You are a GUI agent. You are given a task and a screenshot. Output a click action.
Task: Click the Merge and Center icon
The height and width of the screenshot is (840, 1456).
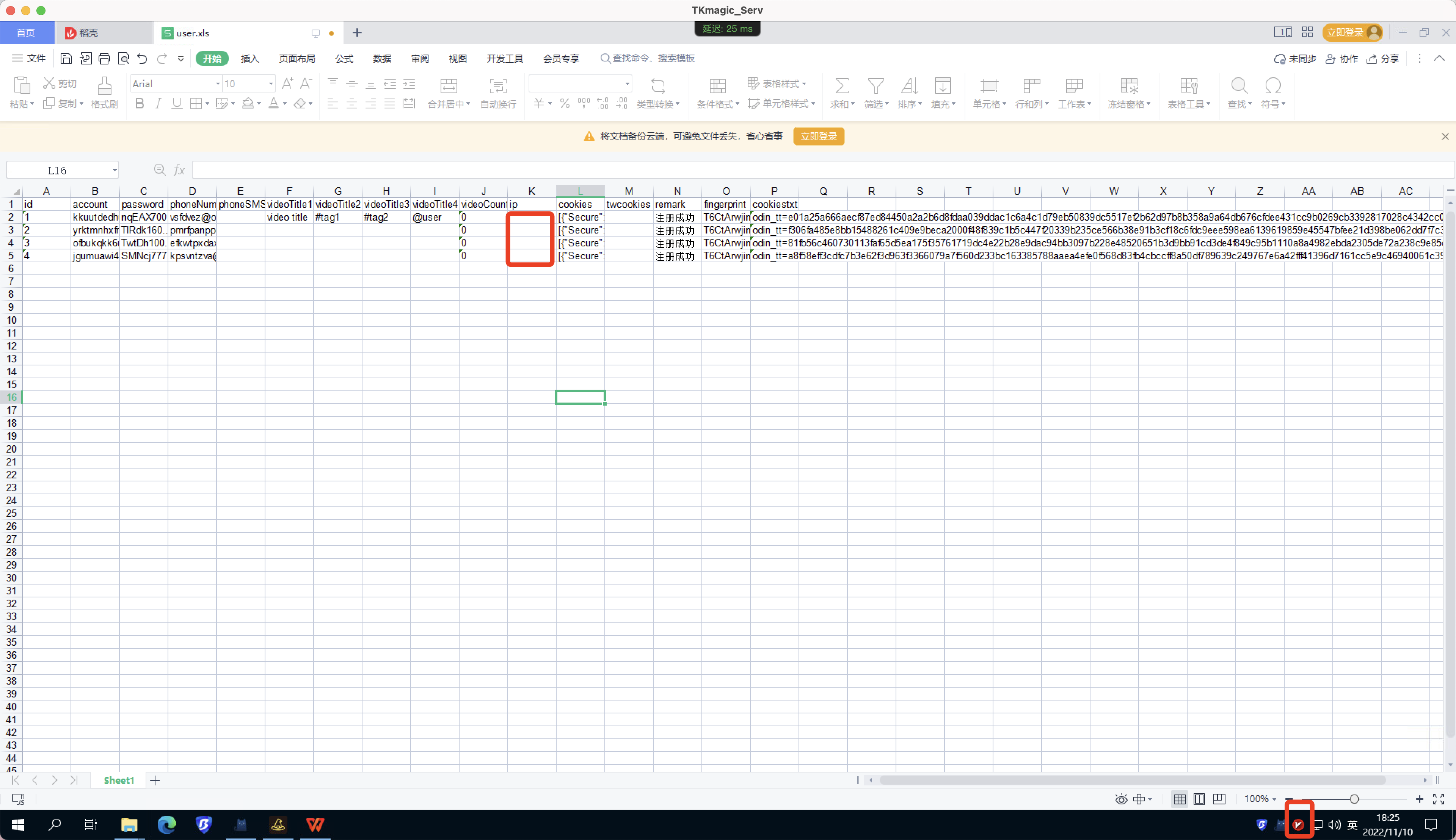[449, 86]
